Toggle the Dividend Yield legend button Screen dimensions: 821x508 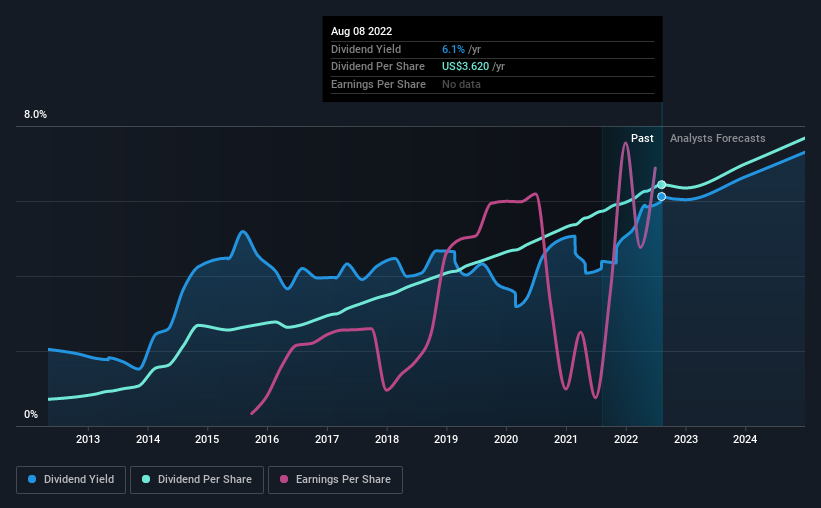(71, 479)
